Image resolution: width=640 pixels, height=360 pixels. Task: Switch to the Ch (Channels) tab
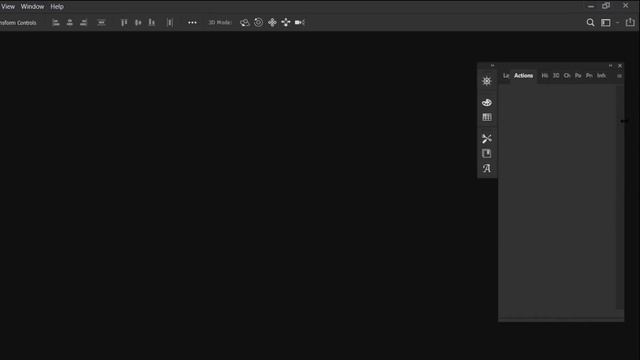(x=567, y=76)
